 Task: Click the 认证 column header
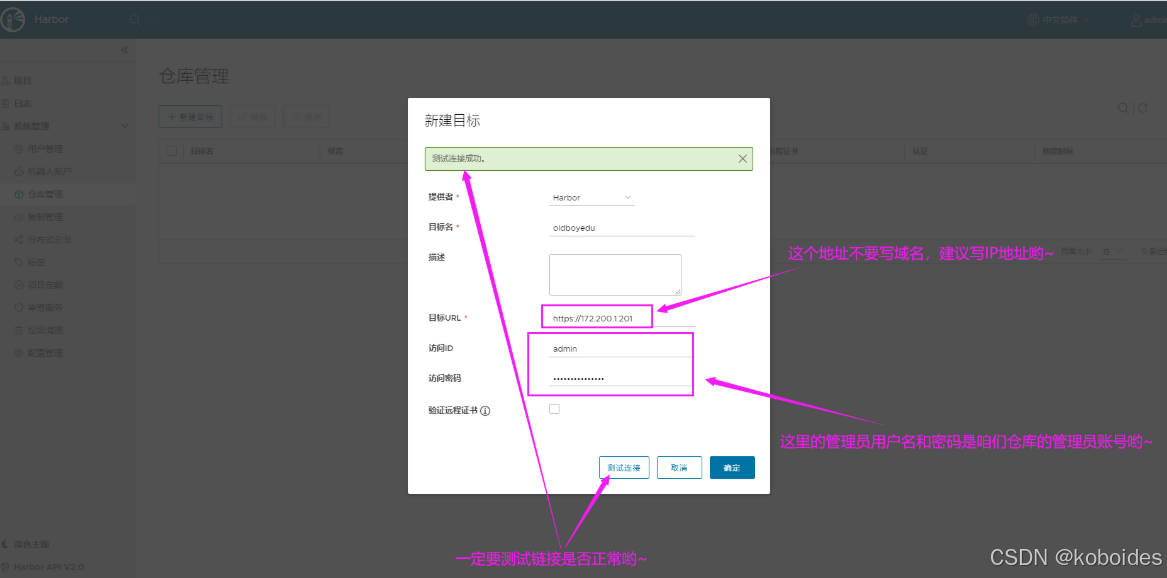tap(920, 151)
